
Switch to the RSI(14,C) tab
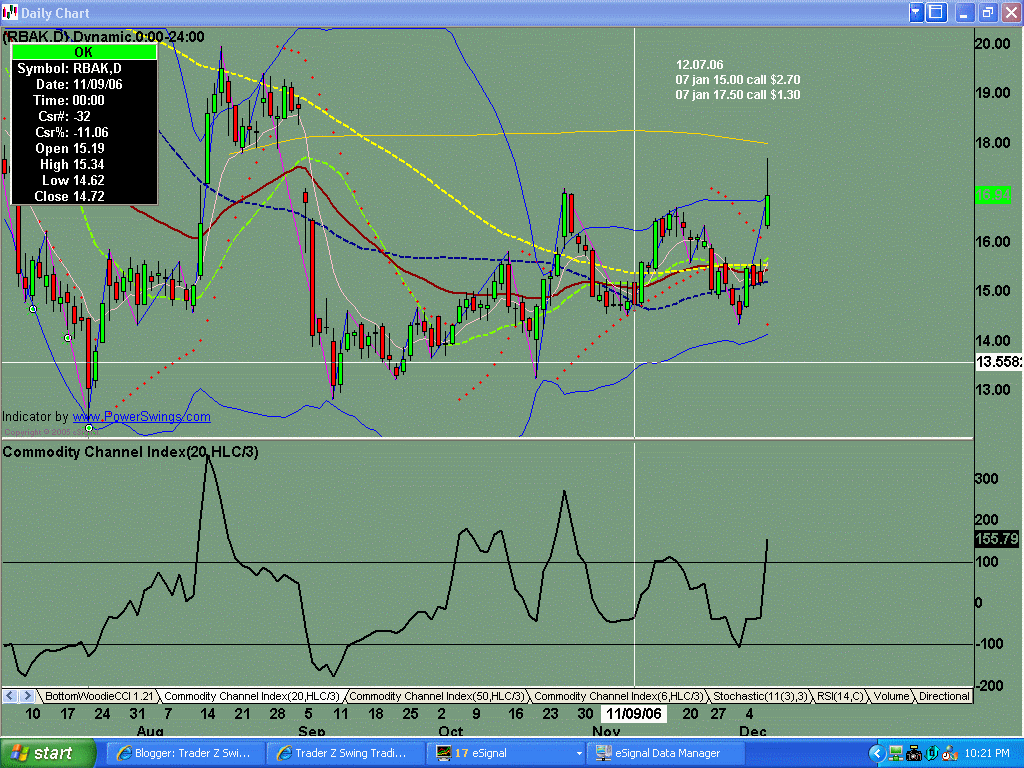click(840, 696)
